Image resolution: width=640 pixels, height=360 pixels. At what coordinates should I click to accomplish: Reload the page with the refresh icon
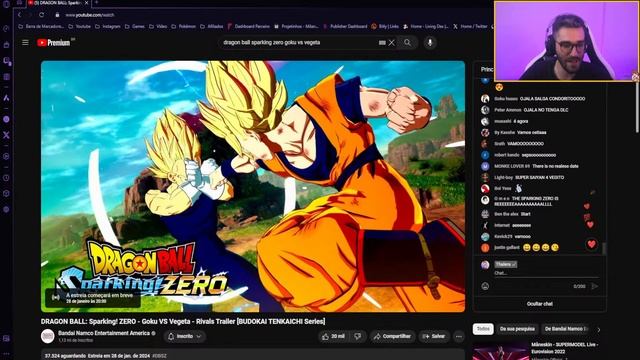[x=42, y=15]
